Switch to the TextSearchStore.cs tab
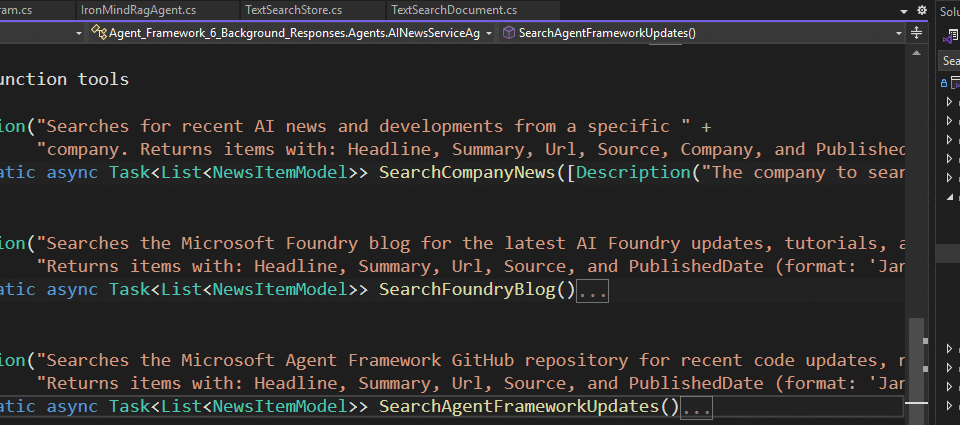The height and width of the screenshot is (425, 960). (x=293, y=10)
